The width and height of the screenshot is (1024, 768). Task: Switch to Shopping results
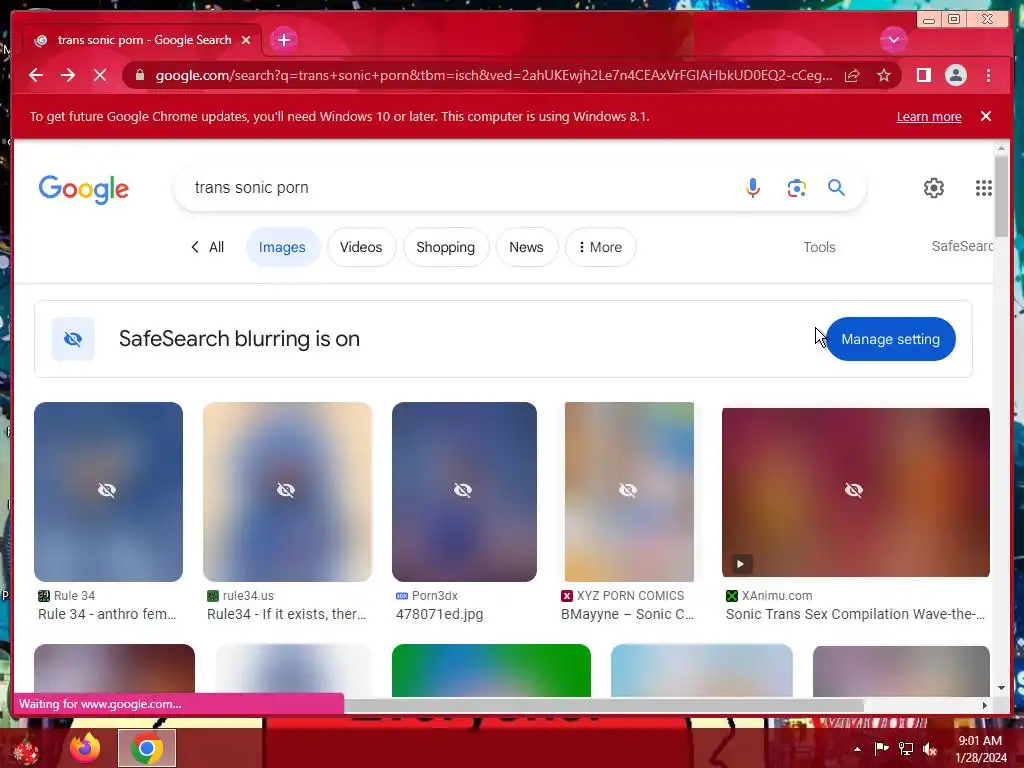point(445,247)
